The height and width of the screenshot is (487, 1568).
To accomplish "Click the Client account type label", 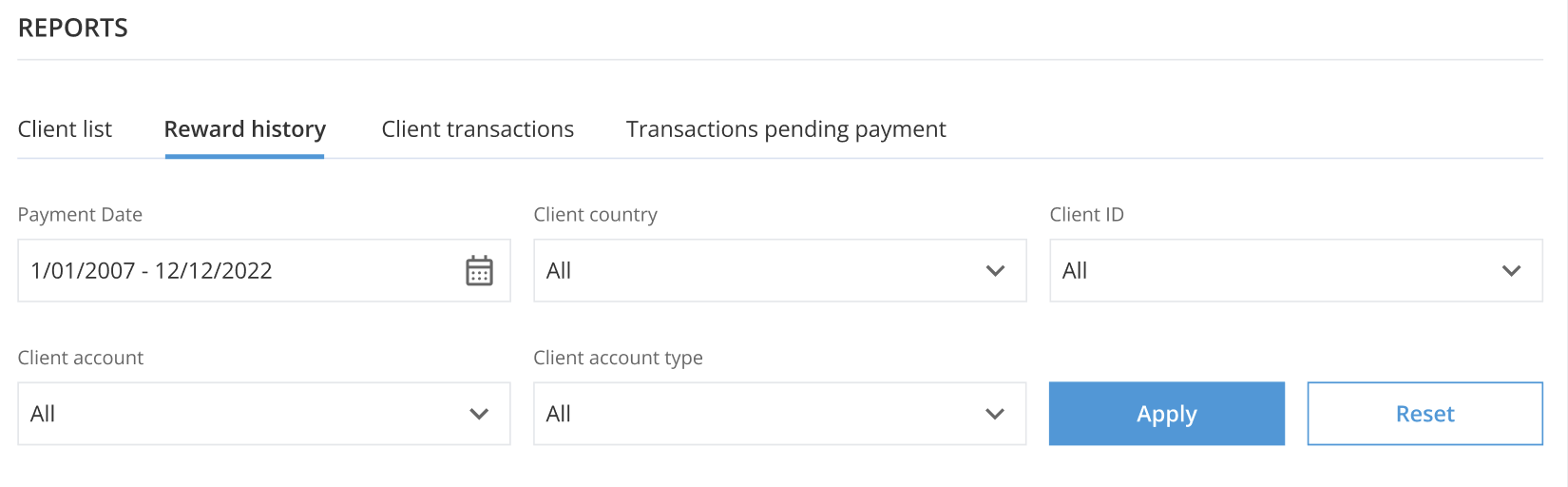I will coord(619,358).
